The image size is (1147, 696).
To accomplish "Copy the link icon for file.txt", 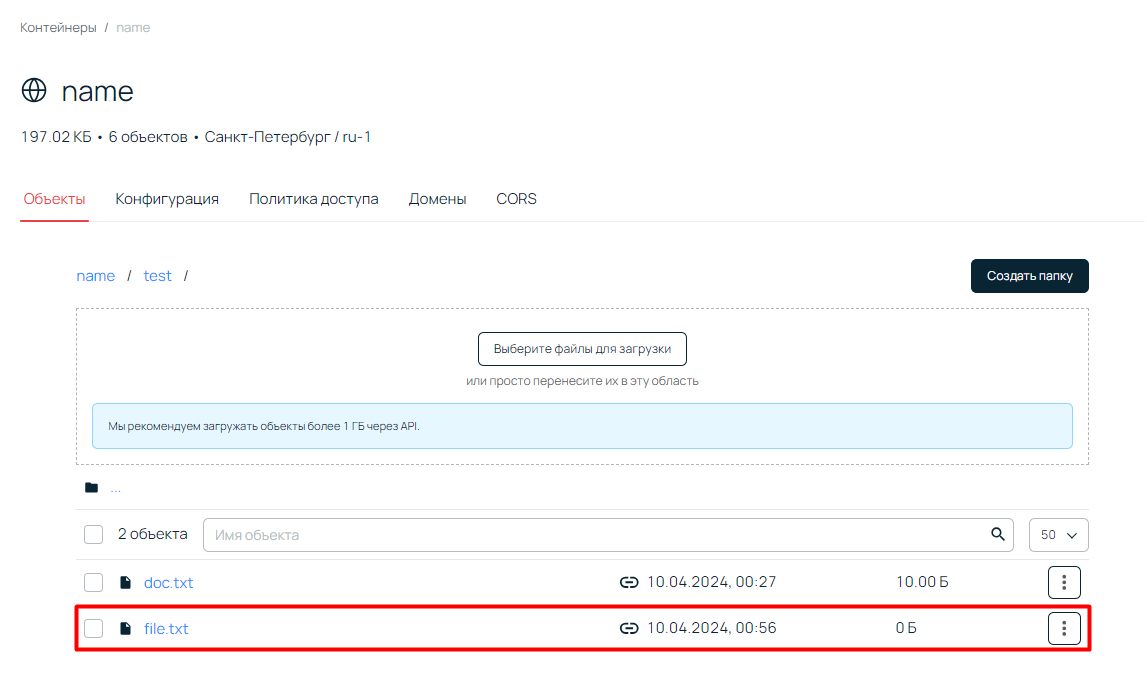I will coord(629,629).
